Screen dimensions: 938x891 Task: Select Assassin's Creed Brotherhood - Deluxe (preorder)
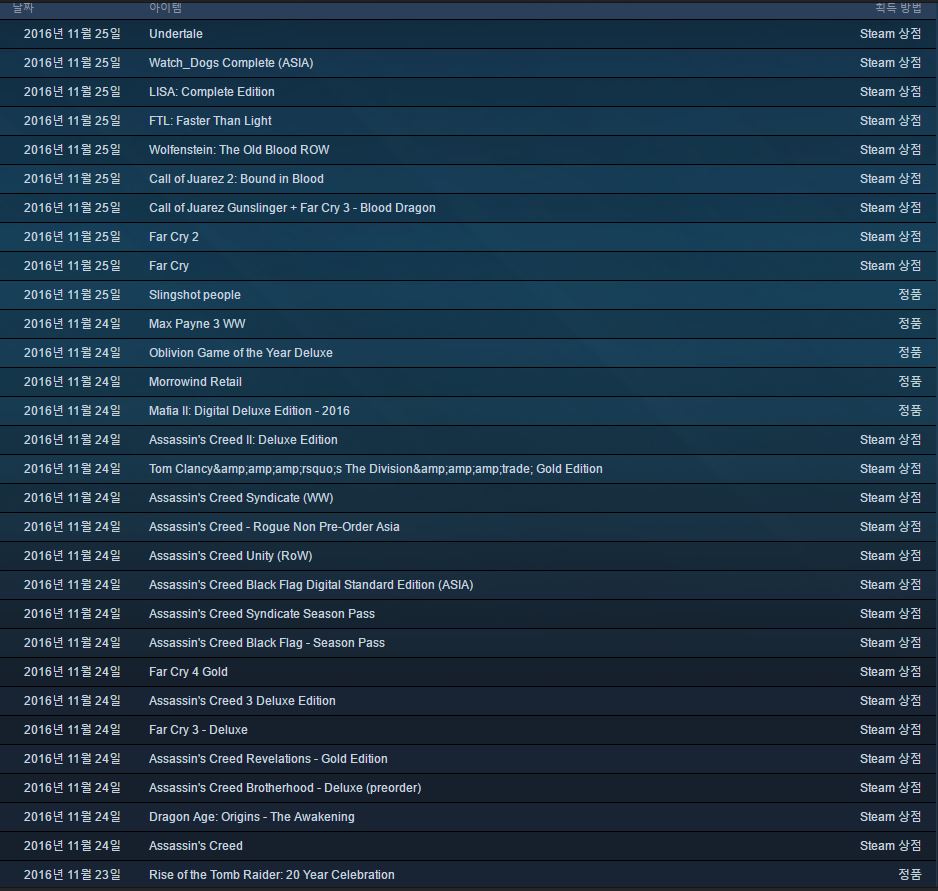pos(285,788)
